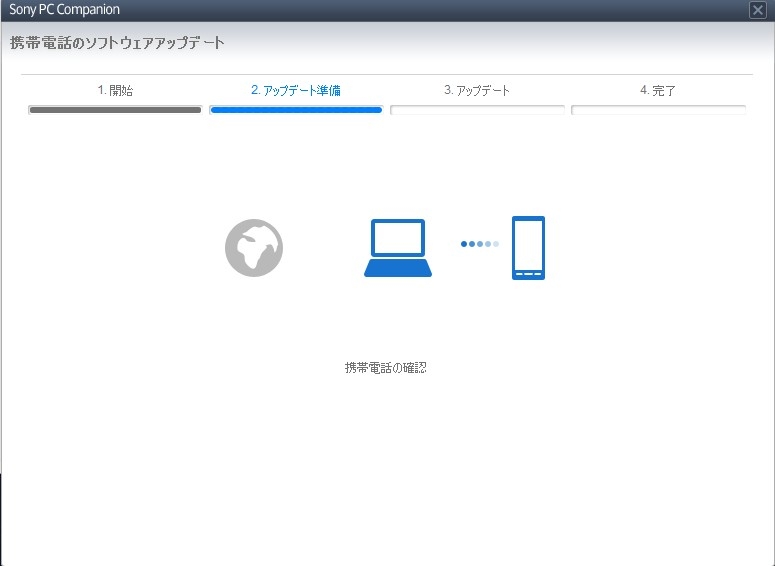Click the gray globe internet icon
Image resolution: width=775 pixels, height=566 pixels.
pyautogui.click(x=254, y=248)
